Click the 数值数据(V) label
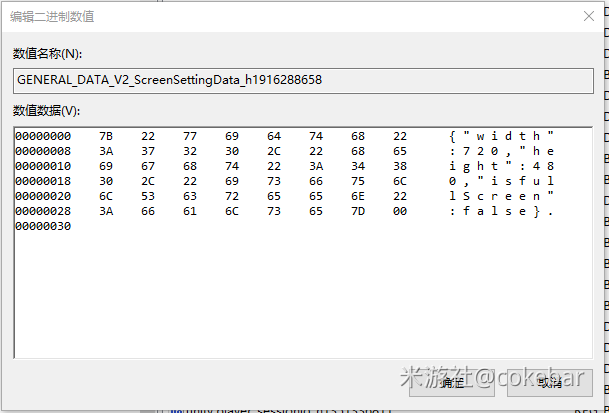 point(46,111)
